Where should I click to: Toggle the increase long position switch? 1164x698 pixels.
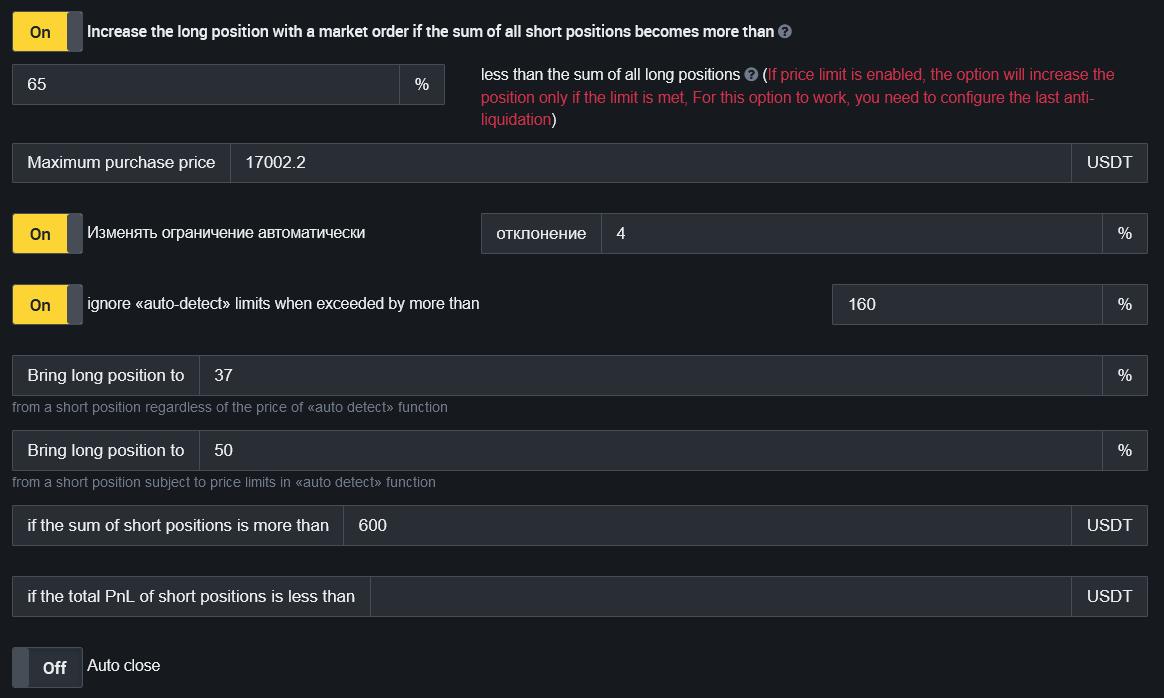[47, 32]
